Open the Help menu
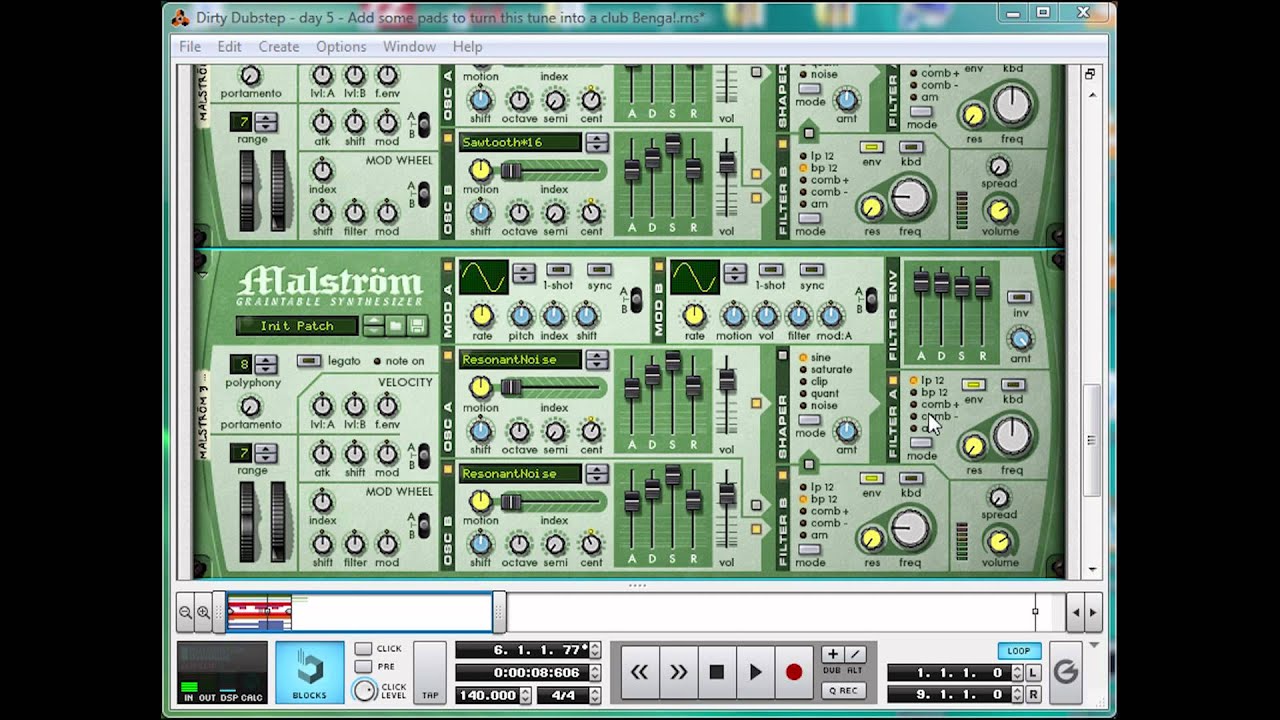1280x720 pixels. click(x=467, y=47)
